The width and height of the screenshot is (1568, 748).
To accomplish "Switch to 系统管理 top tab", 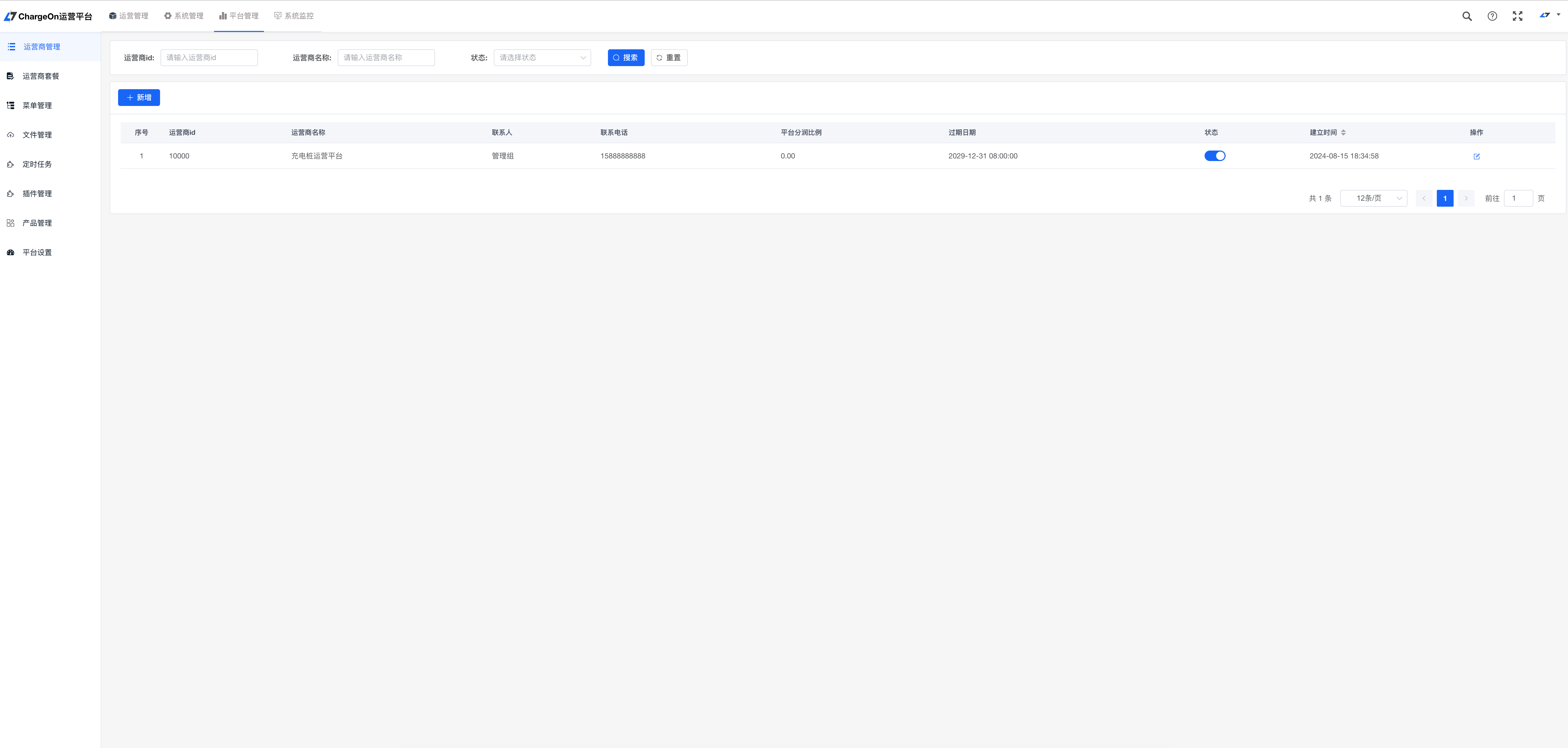I will point(184,16).
